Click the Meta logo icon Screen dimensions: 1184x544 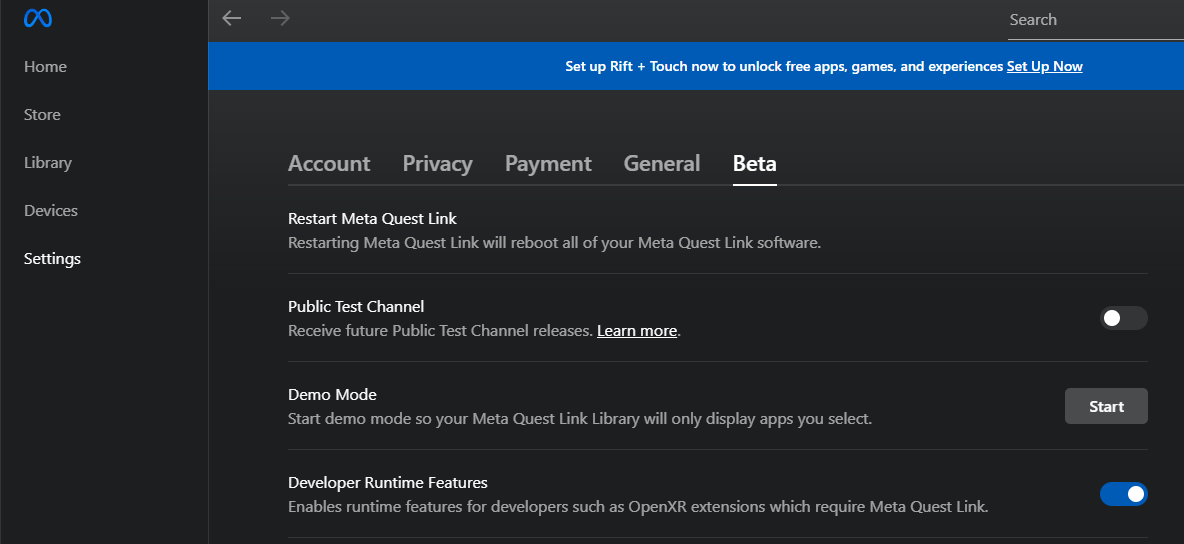(37, 19)
